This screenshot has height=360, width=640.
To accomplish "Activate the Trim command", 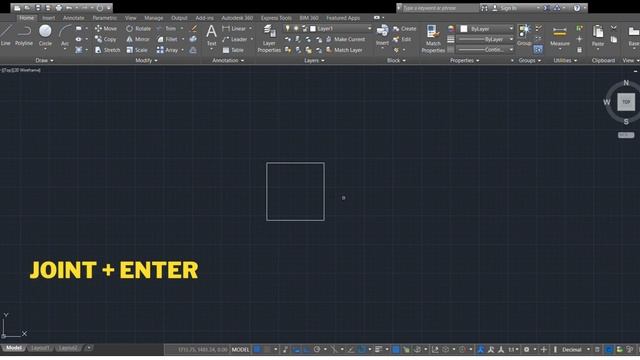I will (167, 29).
